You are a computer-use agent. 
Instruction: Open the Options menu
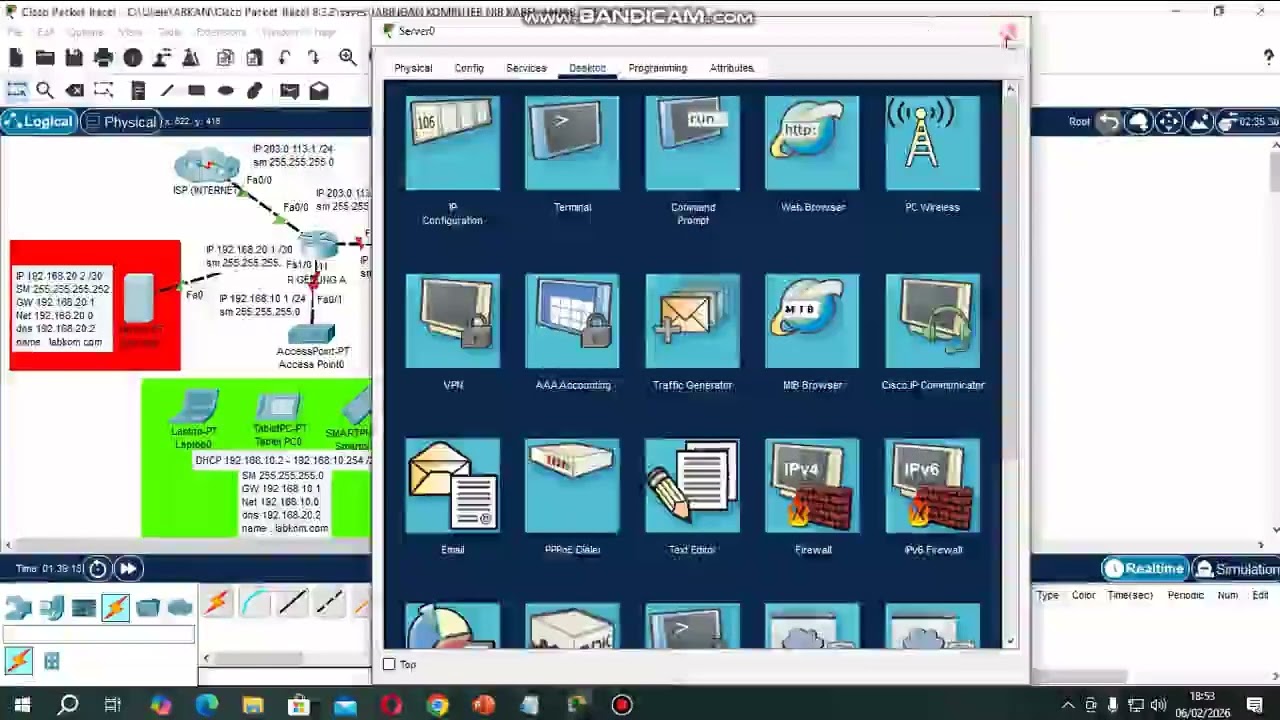click(85, 32)
